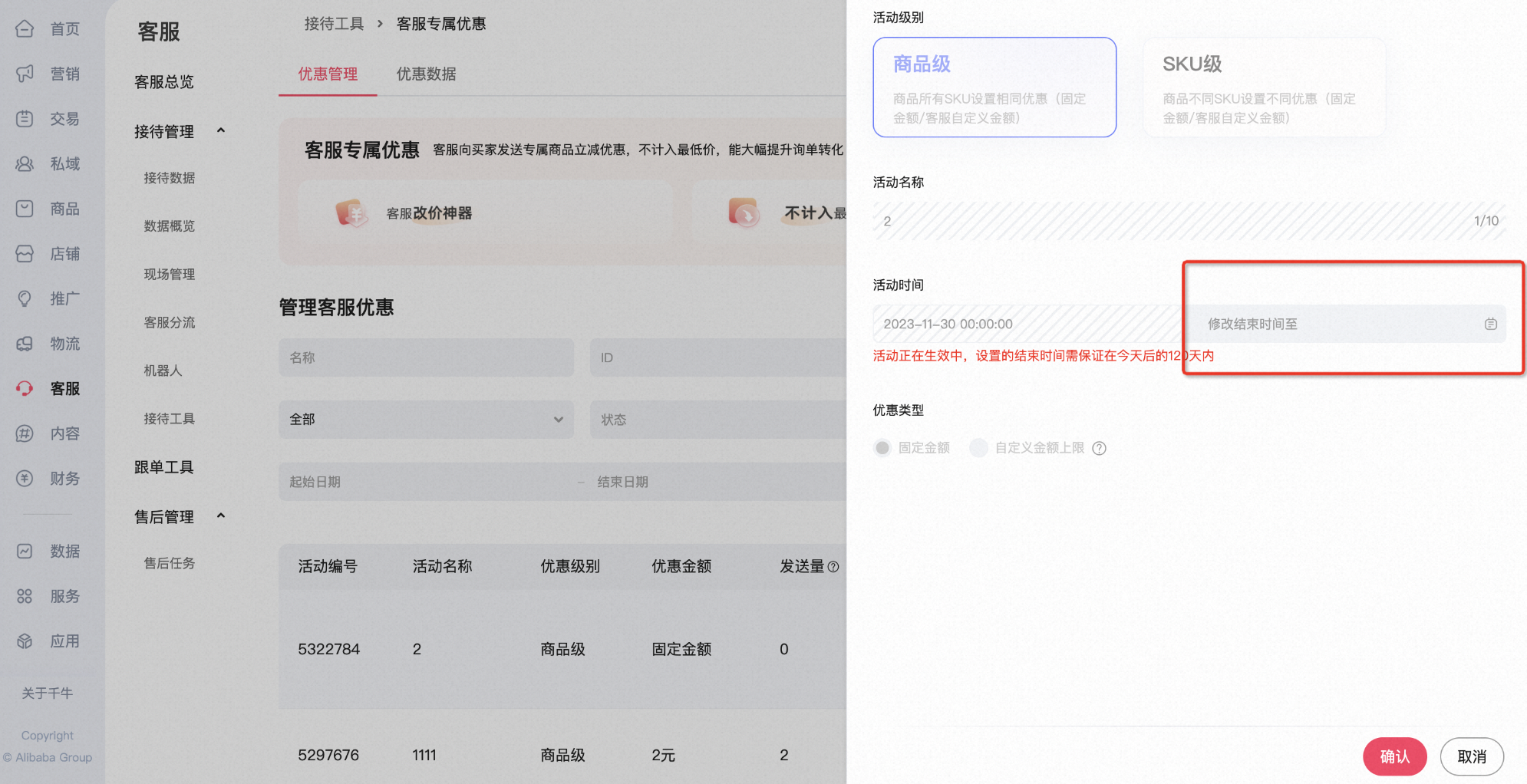Open 接待数据 menu item
The height and width of the screenshot is (784, 1527).
point(170,178)
